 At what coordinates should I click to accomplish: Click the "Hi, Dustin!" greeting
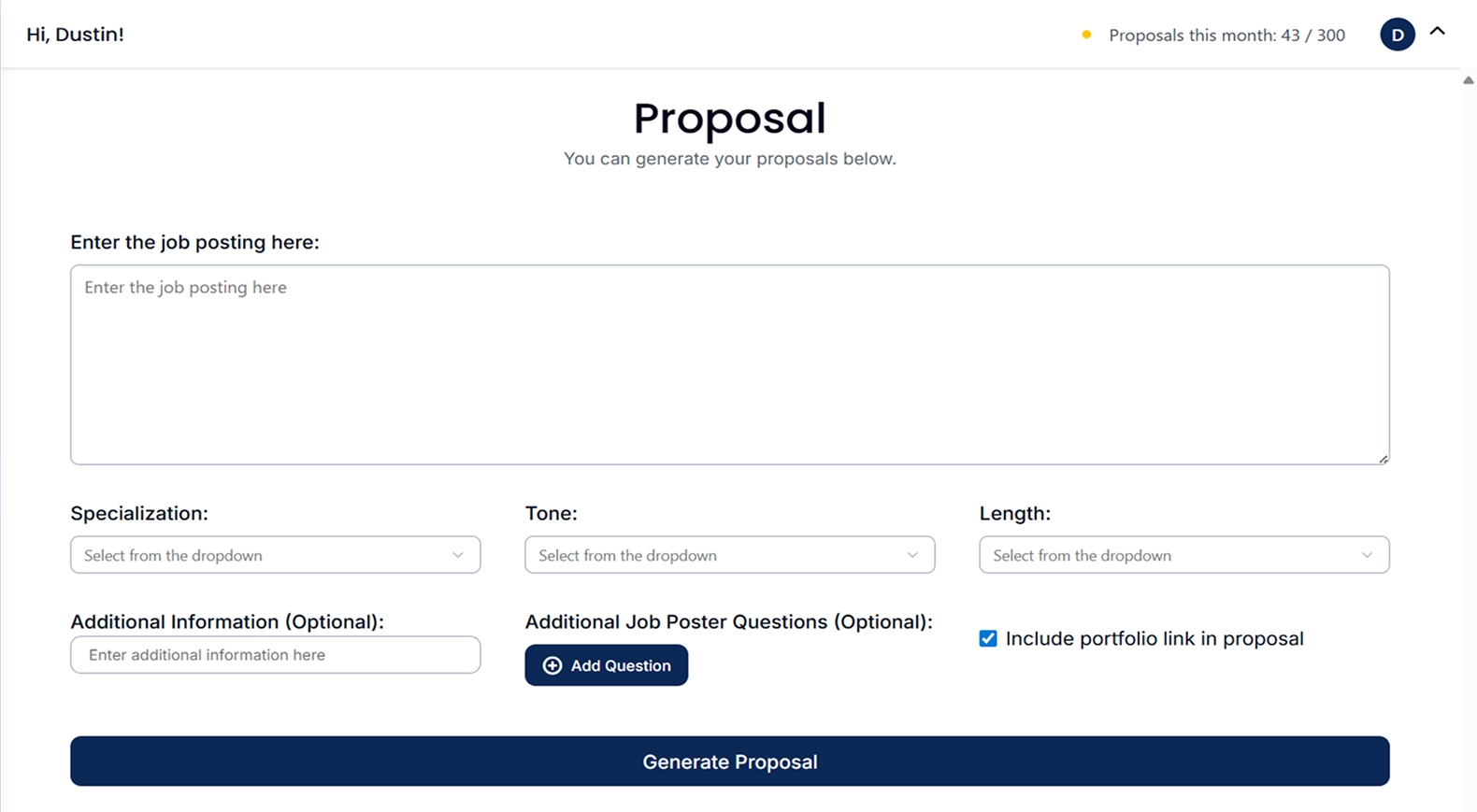click(x=75, y=35)
